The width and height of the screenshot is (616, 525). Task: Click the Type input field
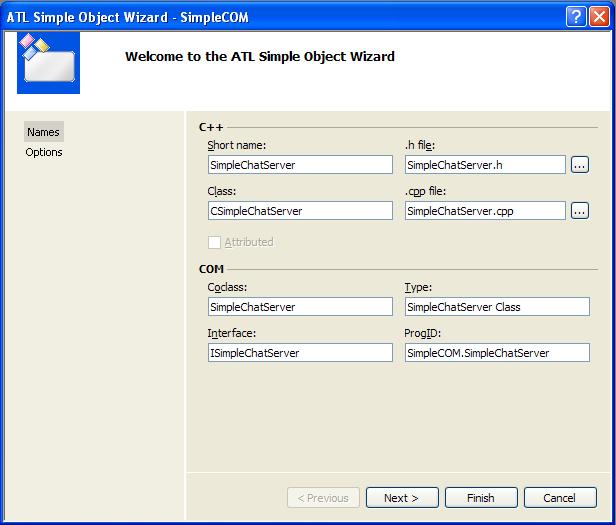pyautogui.click(x=497, y=307)
